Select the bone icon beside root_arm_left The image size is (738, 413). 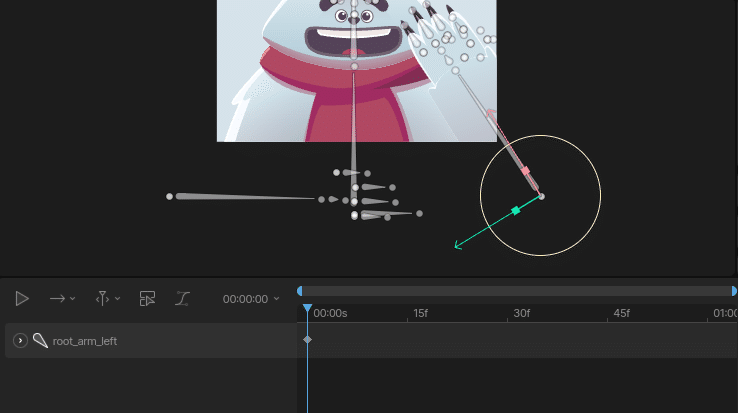pyautogui.click(x=40, y=340)
